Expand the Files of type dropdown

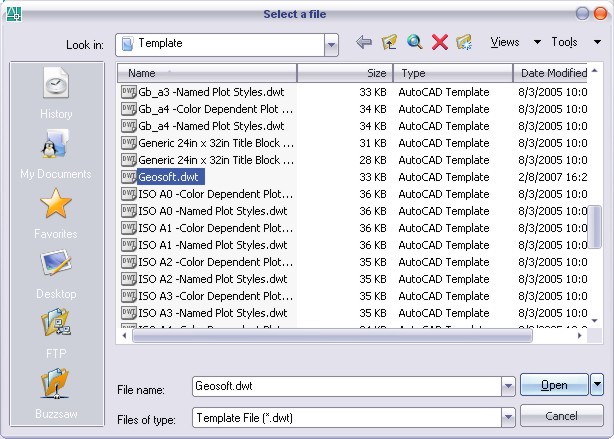coord(507,415)
